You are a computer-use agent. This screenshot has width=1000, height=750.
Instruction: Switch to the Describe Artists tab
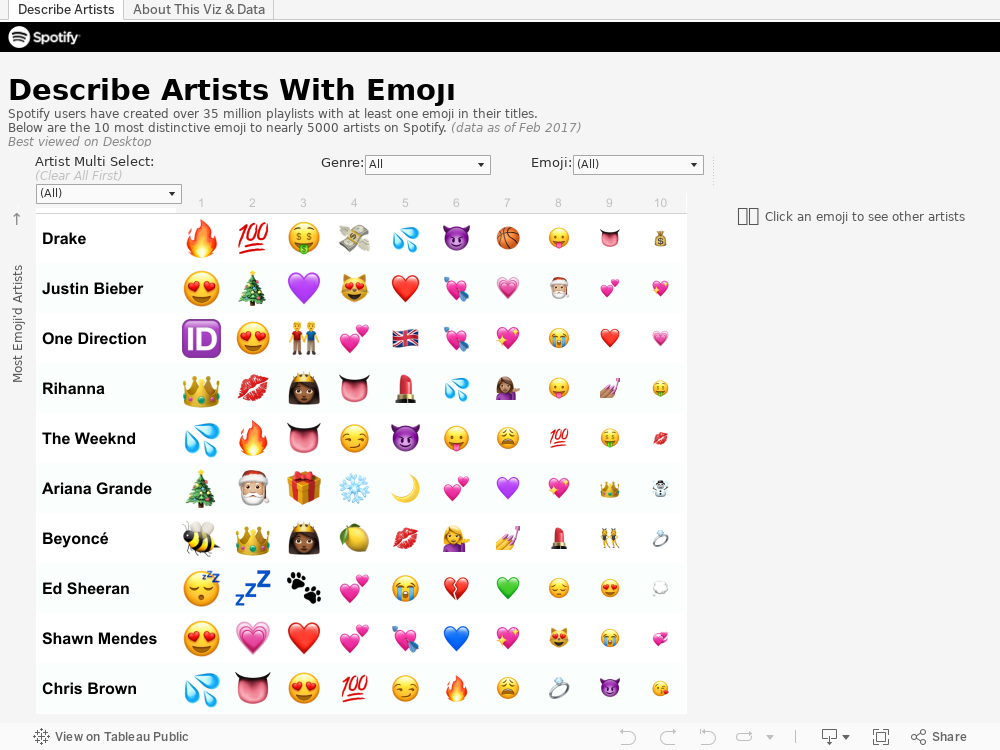pyautogui.click(x=66, y=10)
